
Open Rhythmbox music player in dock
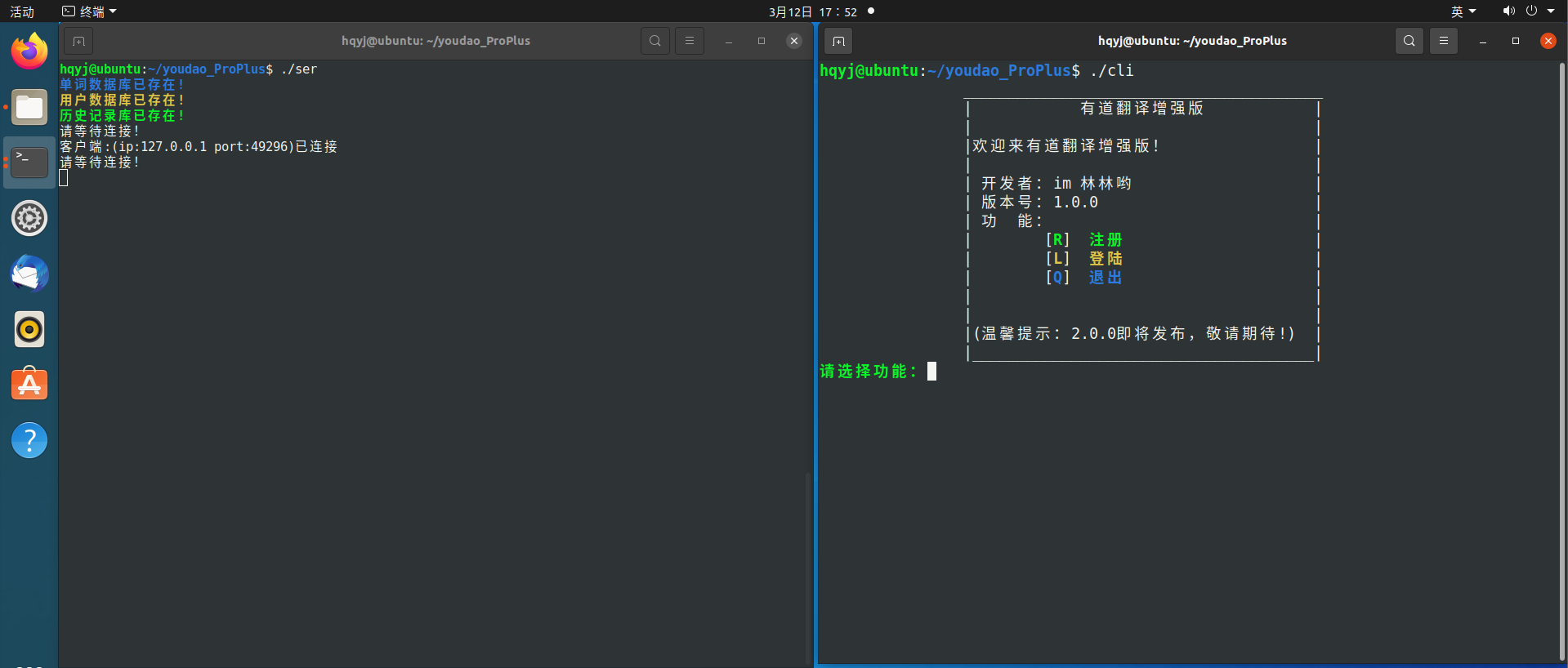[x=29, y=329]
